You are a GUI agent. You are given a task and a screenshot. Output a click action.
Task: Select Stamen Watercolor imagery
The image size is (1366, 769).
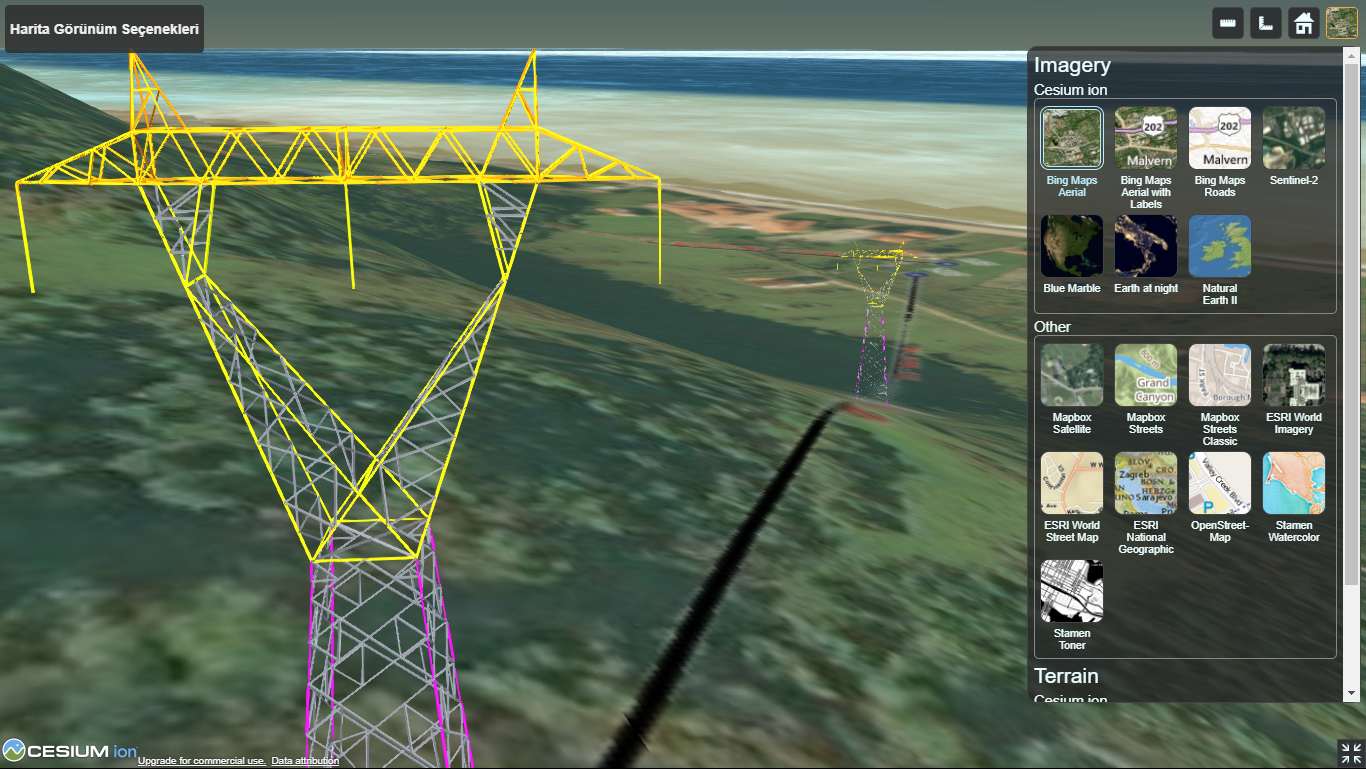(x=1294, y=497)
